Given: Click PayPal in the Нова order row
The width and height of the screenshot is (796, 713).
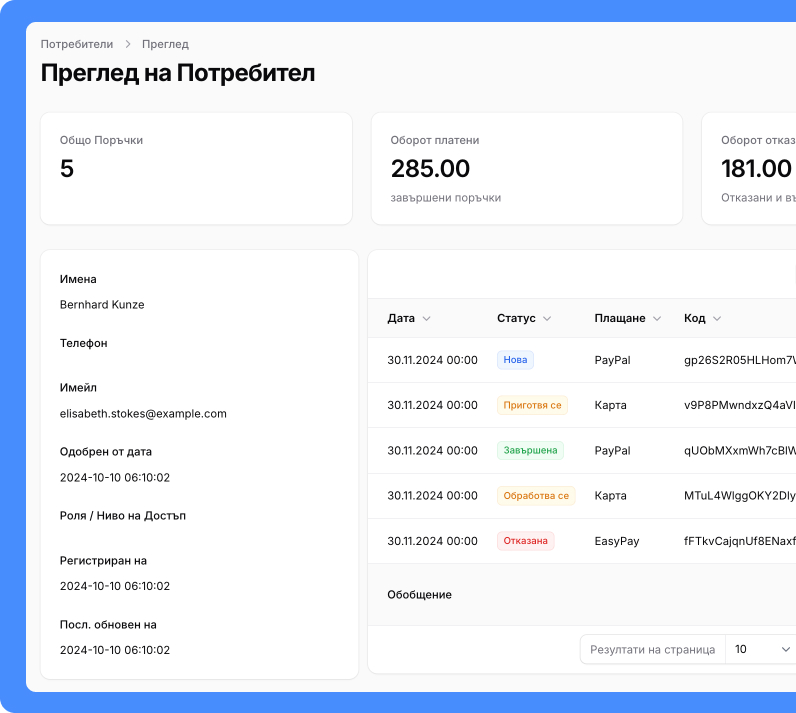Looking at the screenshot, I should pos(612,360).
